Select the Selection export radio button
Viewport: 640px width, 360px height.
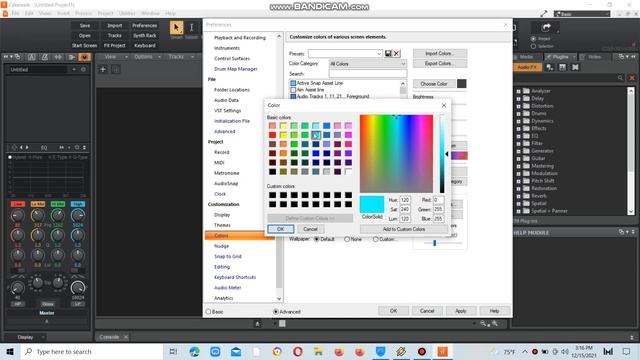[x=533, y=46]
